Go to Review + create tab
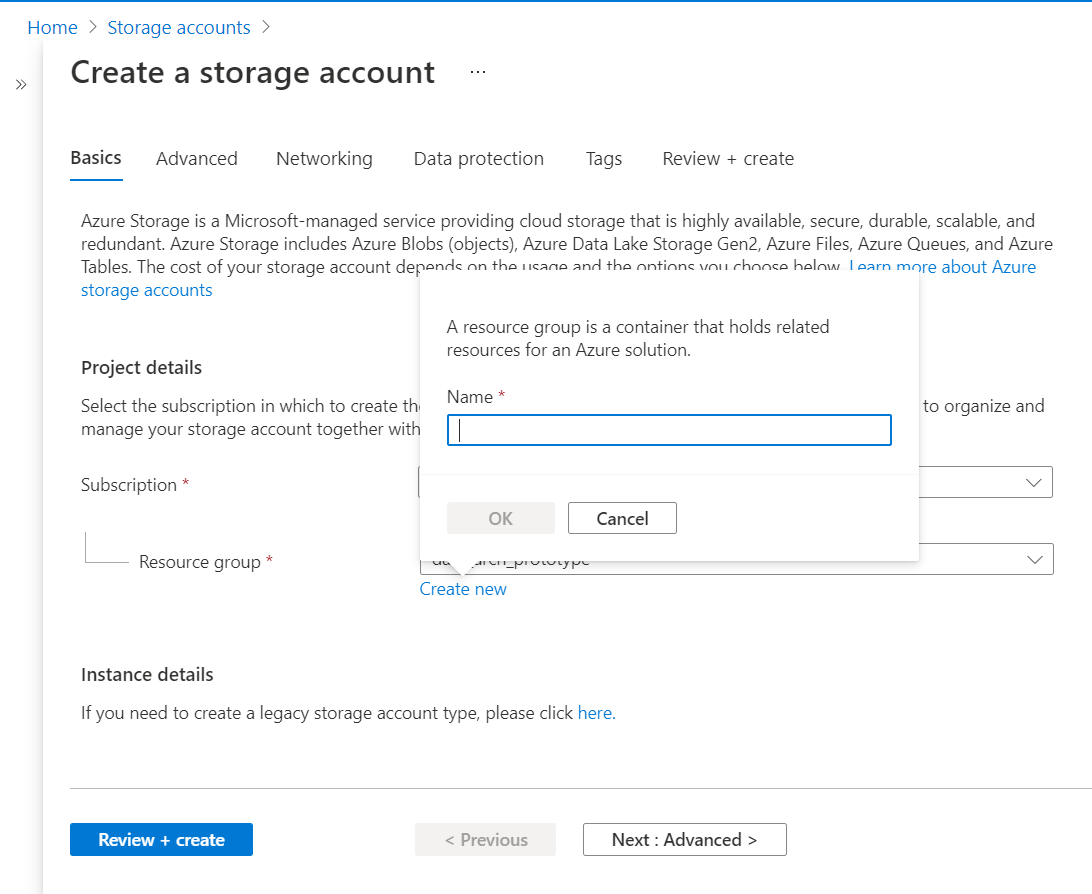Image resolution: width=1092 pixels, height=894 pixels. (728, 159)
